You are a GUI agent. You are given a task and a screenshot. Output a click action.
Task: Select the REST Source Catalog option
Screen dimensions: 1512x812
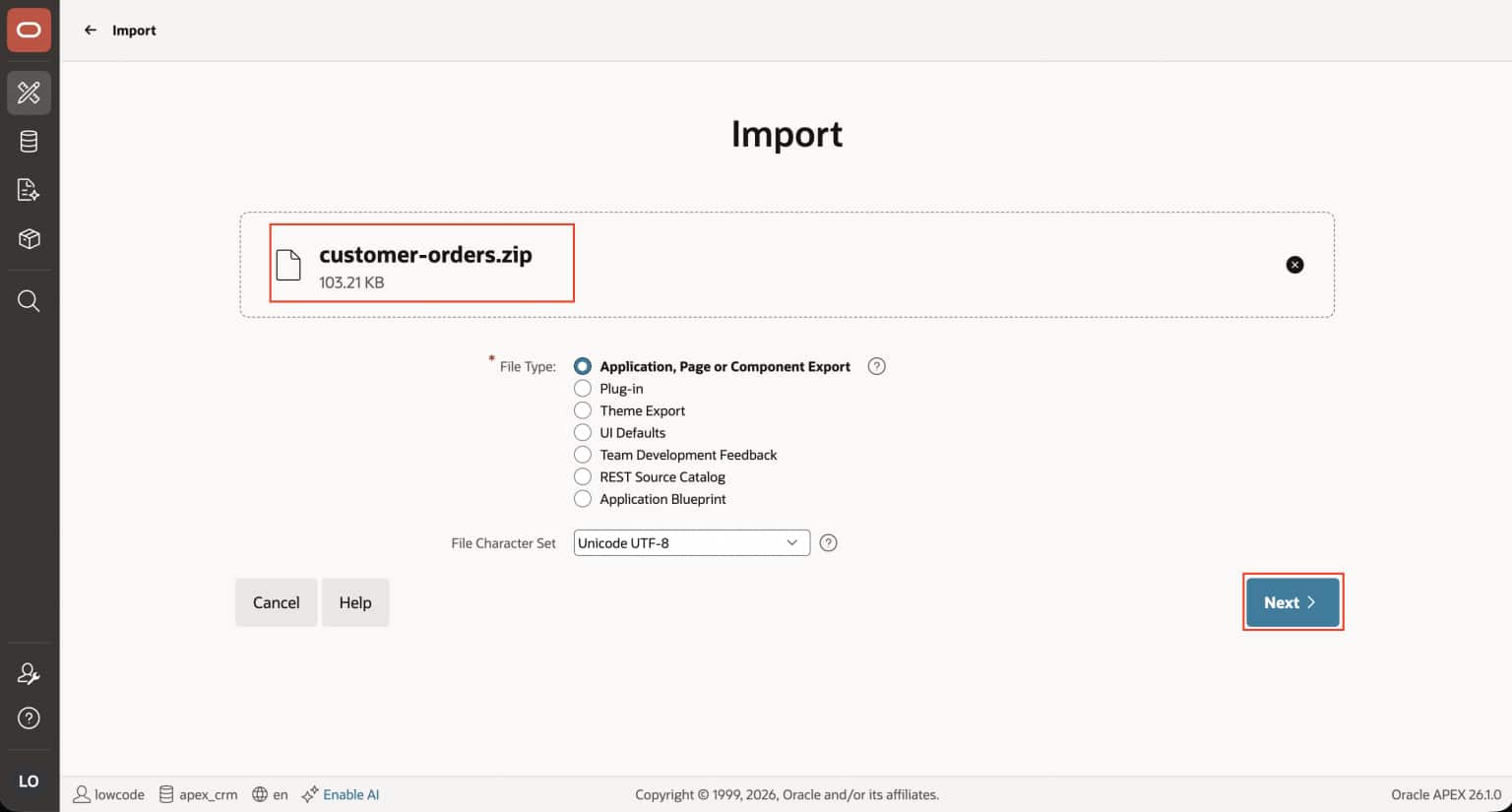click(x=583, y=477)
